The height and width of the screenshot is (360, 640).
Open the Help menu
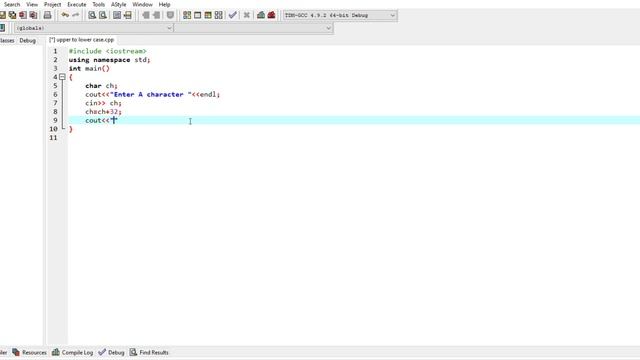tap(164, 4)
